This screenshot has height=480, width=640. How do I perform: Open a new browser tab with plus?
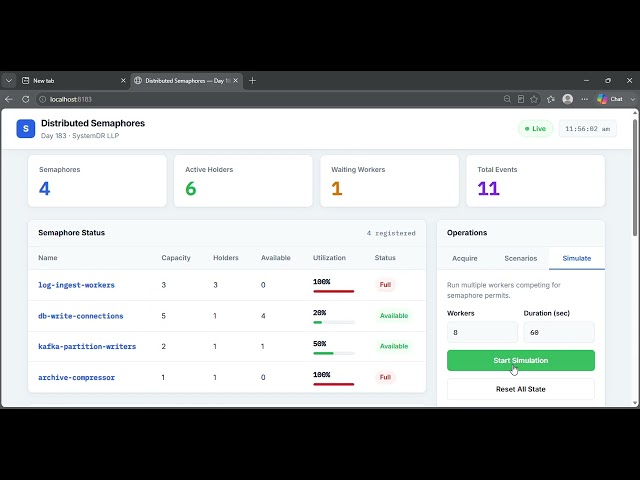tap(252, 81)
